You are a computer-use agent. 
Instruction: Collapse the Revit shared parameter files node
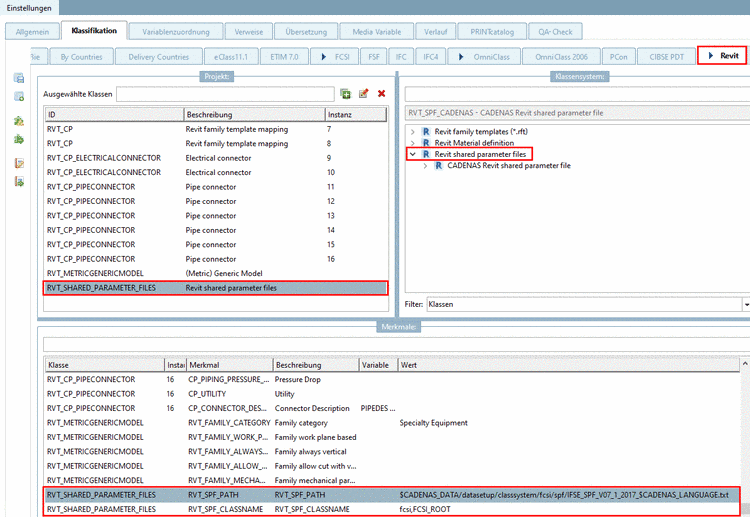tap(412, 154)
